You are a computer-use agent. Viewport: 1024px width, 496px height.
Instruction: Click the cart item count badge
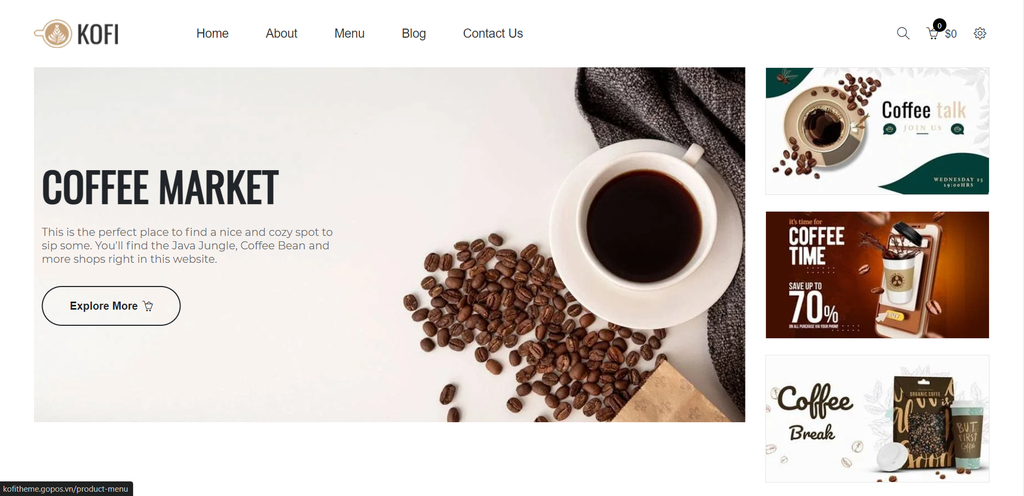pyautogui.click(x=939, y=25)
